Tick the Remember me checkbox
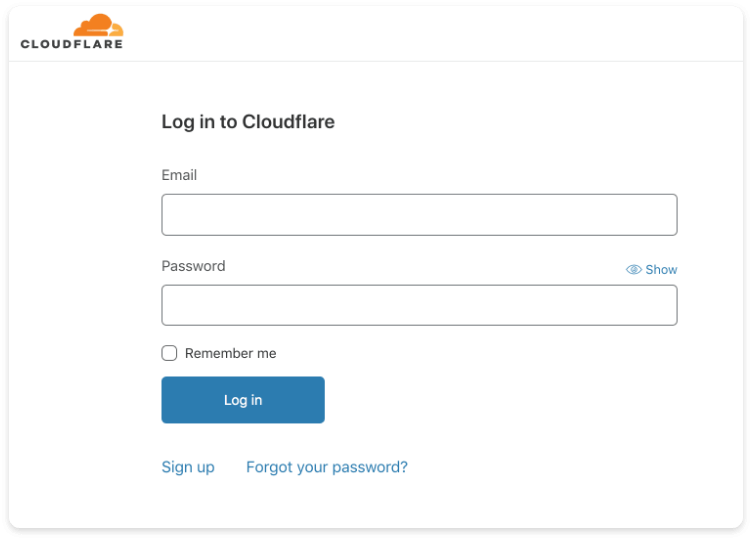This screenshot has height=540, width=752. (x=169, y=353)
